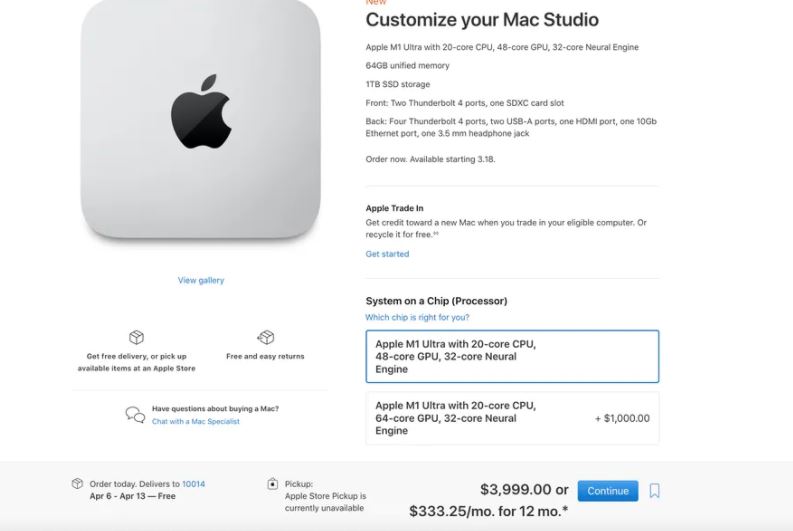
Task: Click the Apple logo on Mac Studio
Action: pyautogui.click(x=201, y=110)
